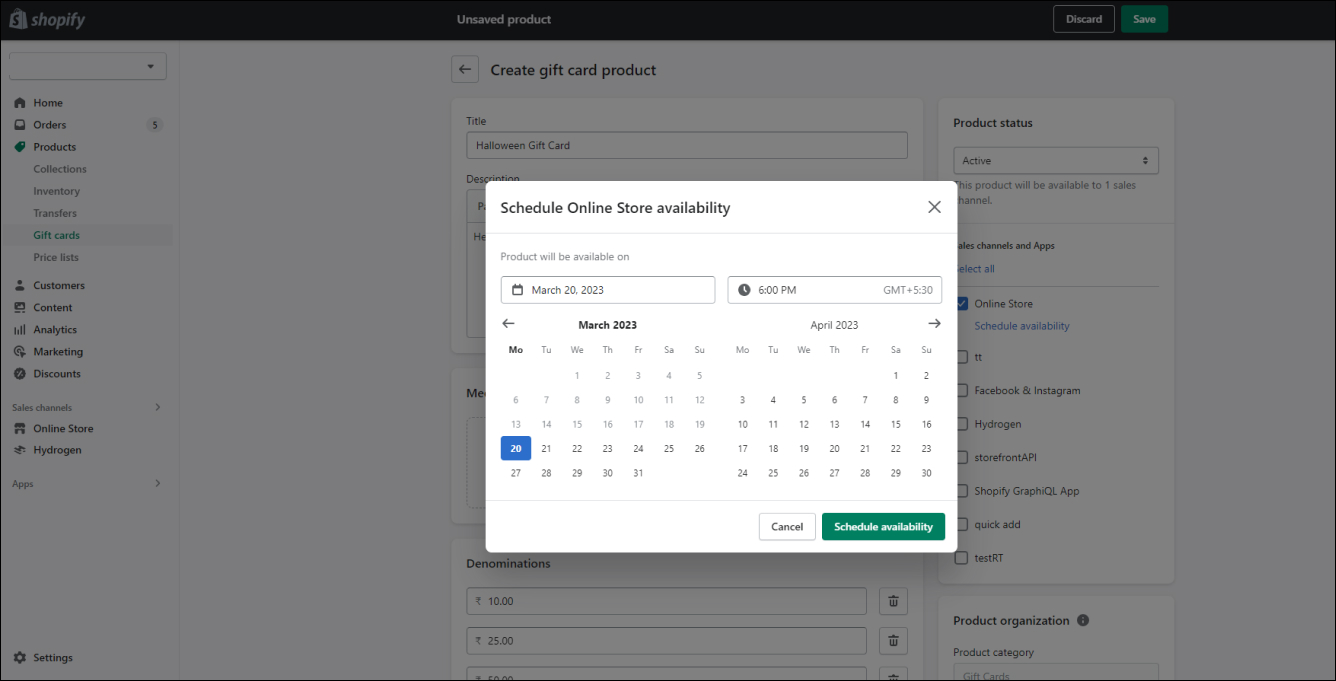Screen dimensions: 1336x681
Task: Select March 25 in the calendar
Action: click(669, 448)
